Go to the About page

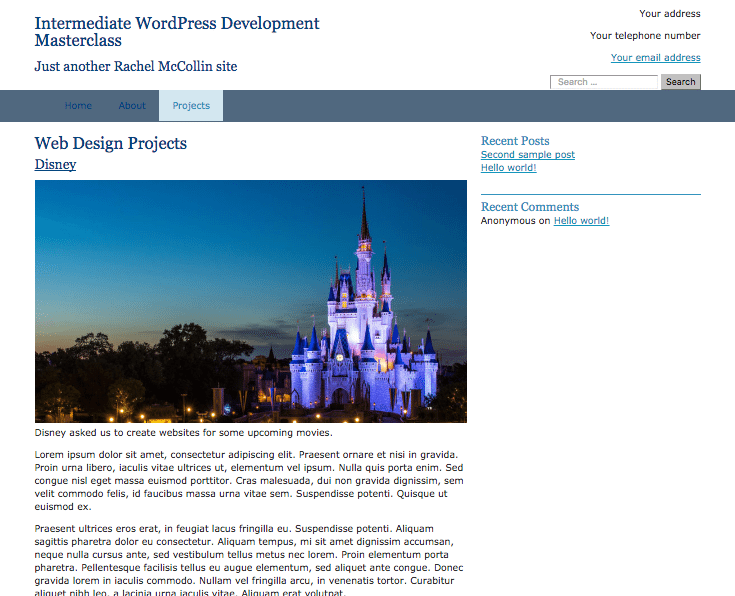132,106
